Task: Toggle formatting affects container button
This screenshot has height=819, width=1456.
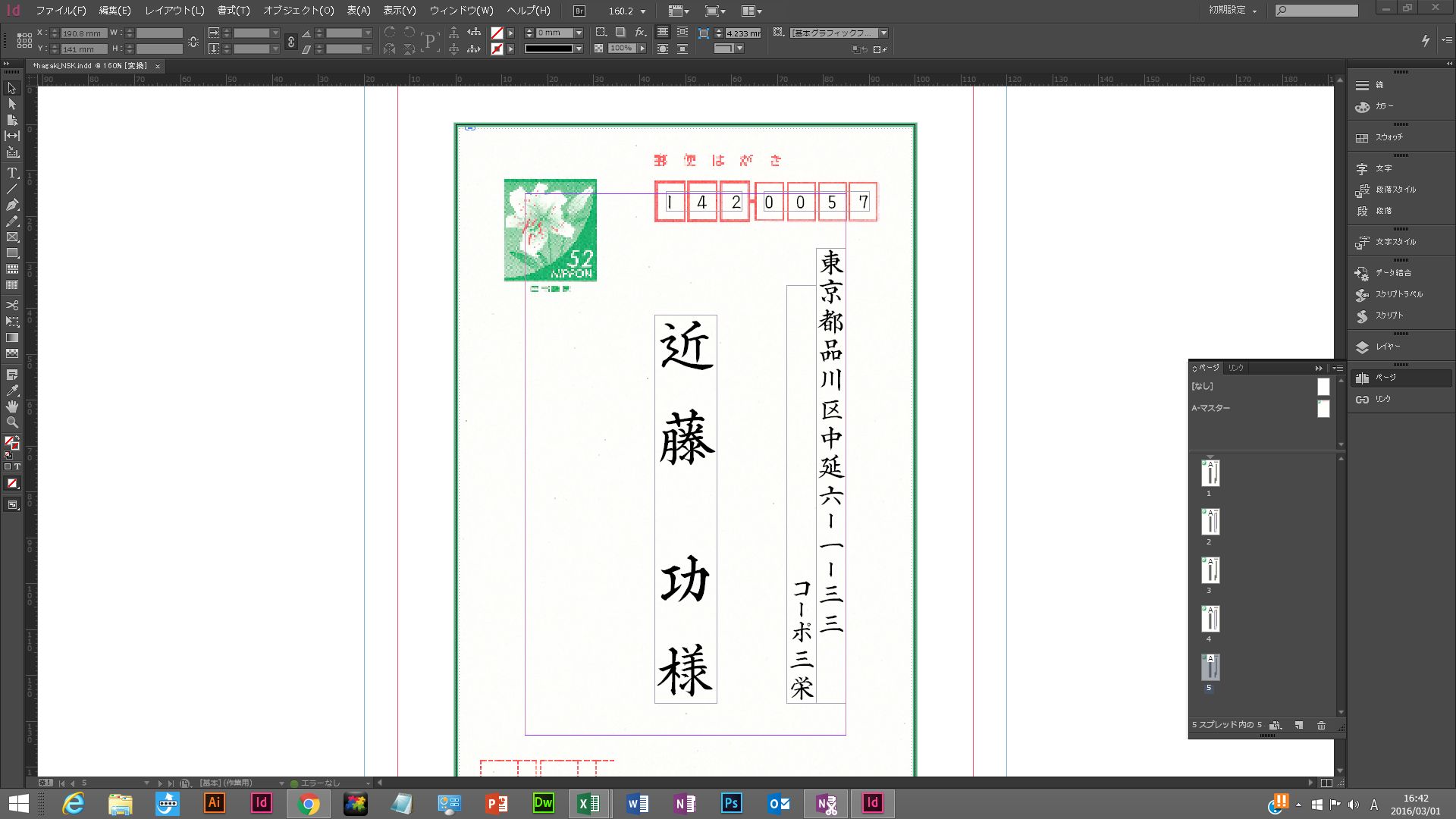Action: 8,466
